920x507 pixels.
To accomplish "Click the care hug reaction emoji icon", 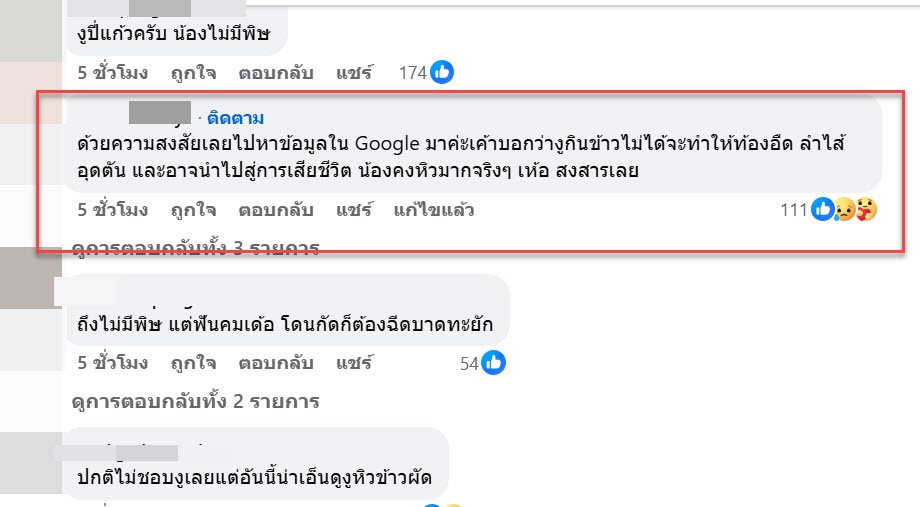I will coord(865,210).
